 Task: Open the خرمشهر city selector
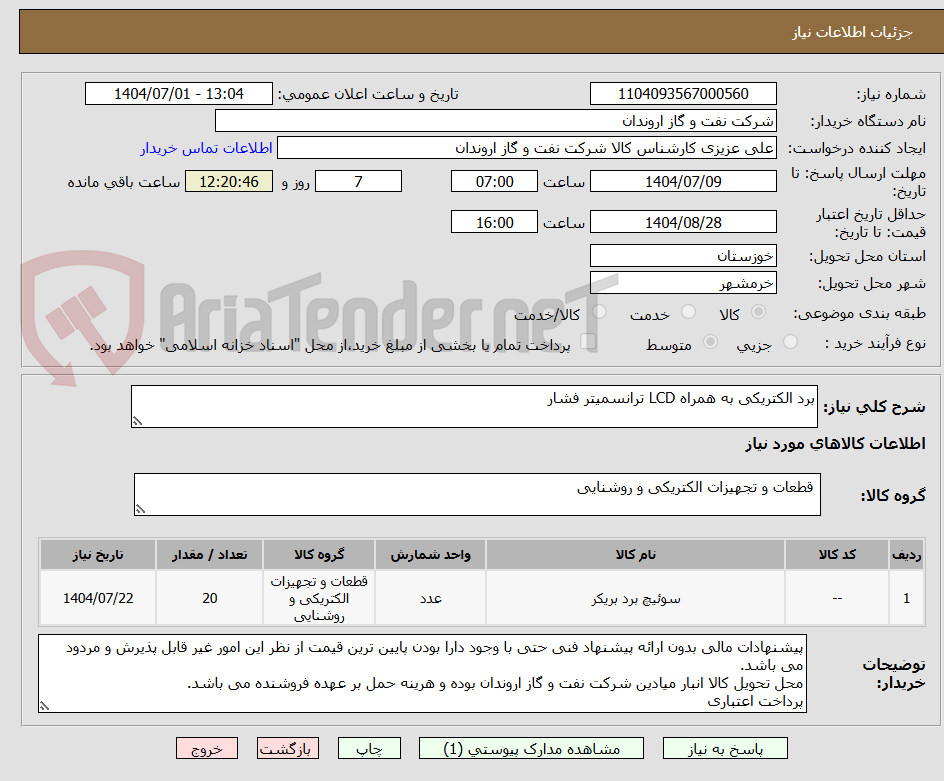click(683, 282)
